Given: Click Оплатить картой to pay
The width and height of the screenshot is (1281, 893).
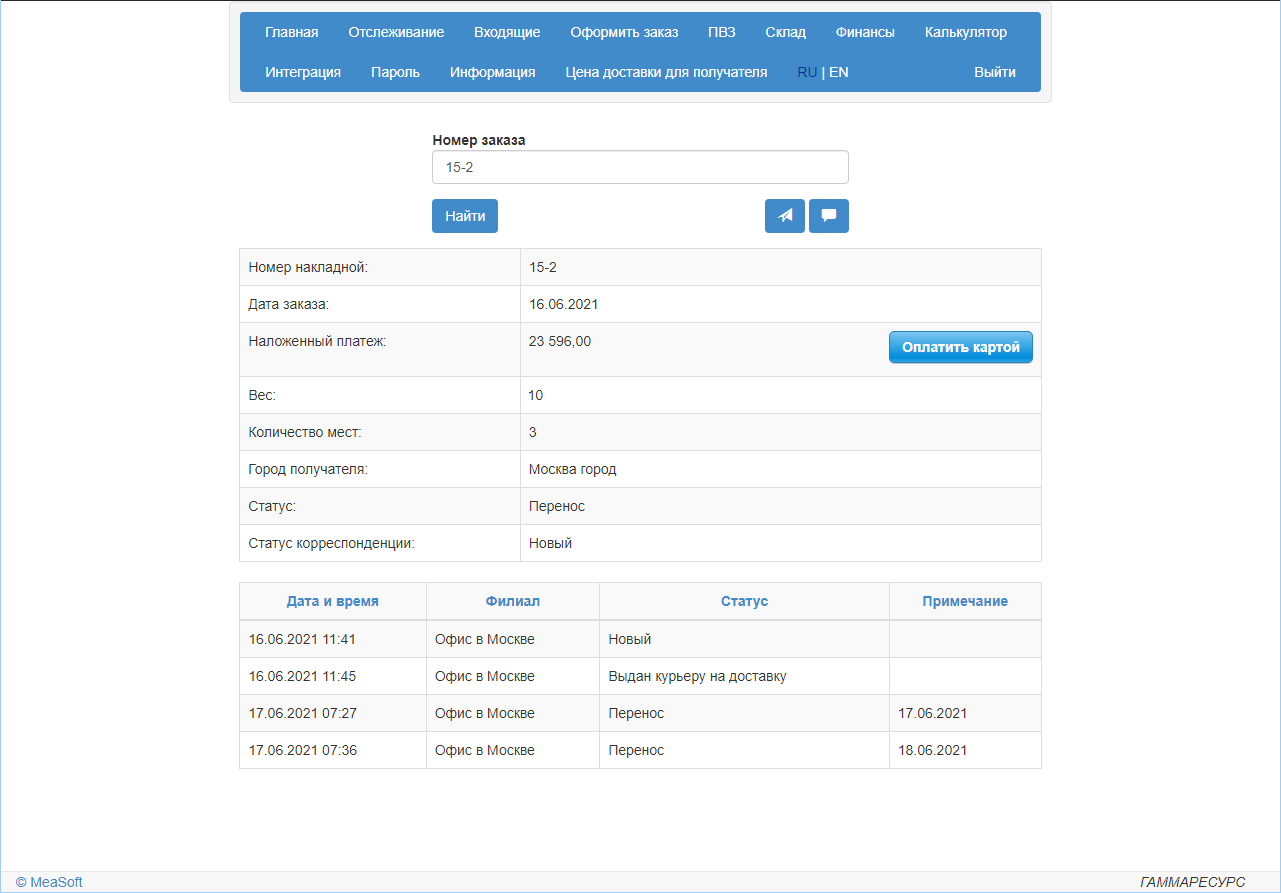Looking at the screenshot, I should [960, 346].
